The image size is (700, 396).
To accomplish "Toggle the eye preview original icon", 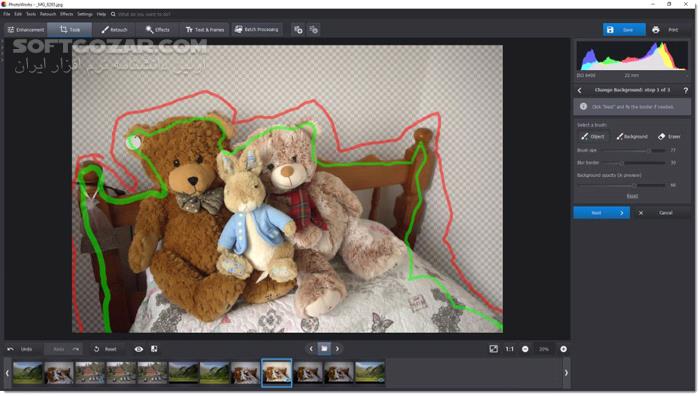I will click(139, 349).
